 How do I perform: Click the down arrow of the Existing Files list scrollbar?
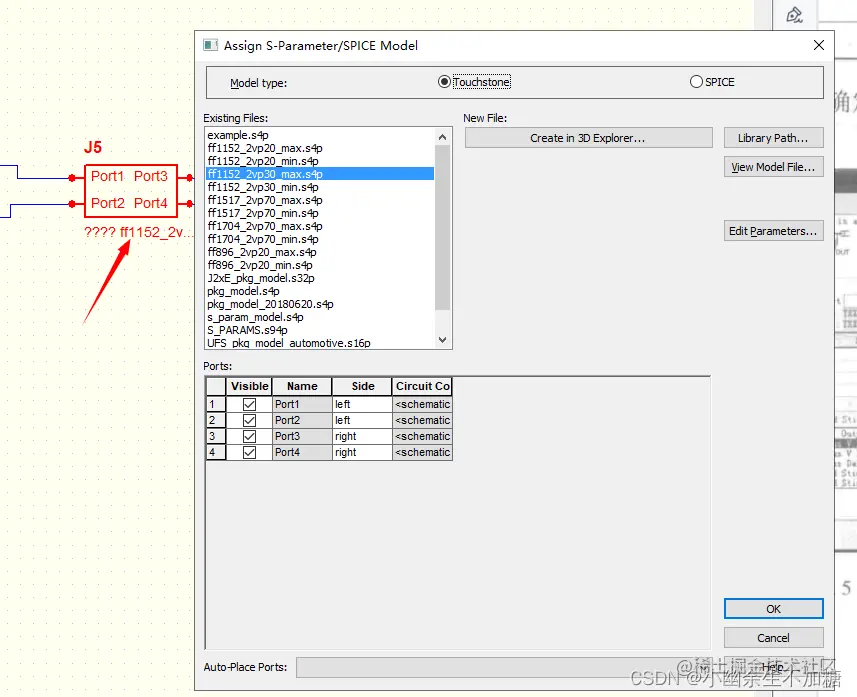(443, 340)
